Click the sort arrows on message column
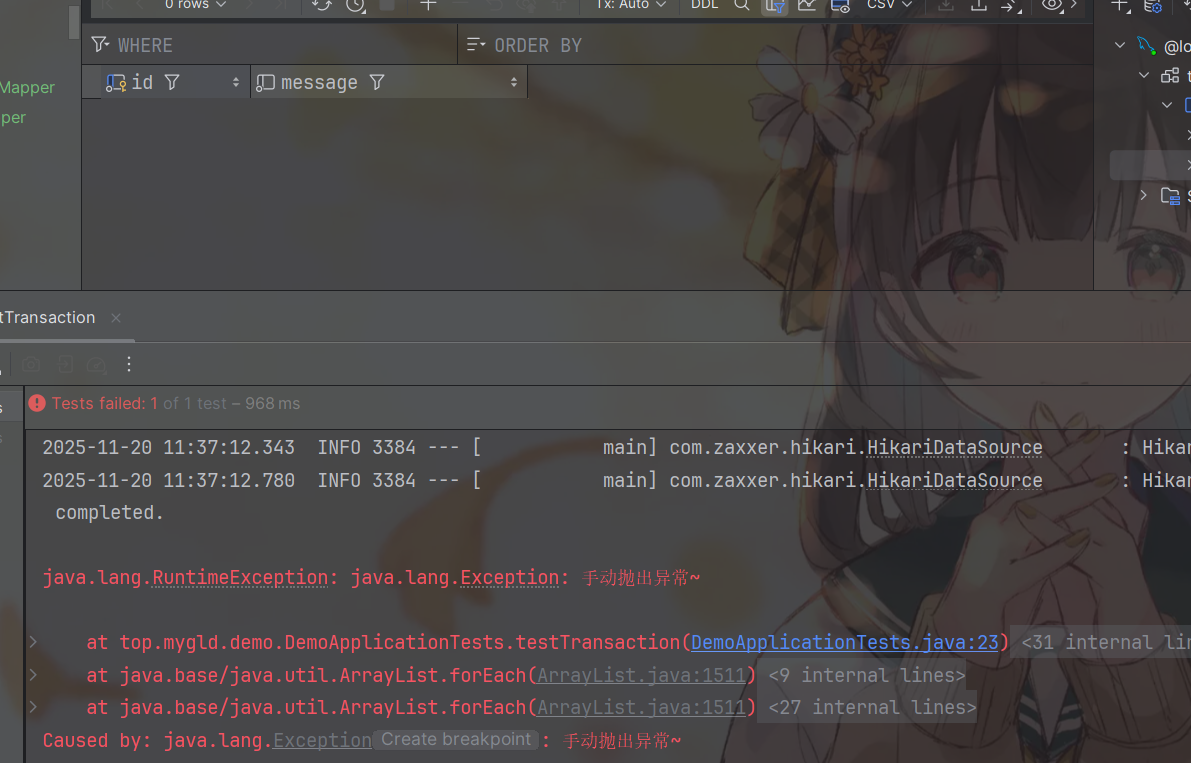1191x763 pixels. click(x=514, y=83)
